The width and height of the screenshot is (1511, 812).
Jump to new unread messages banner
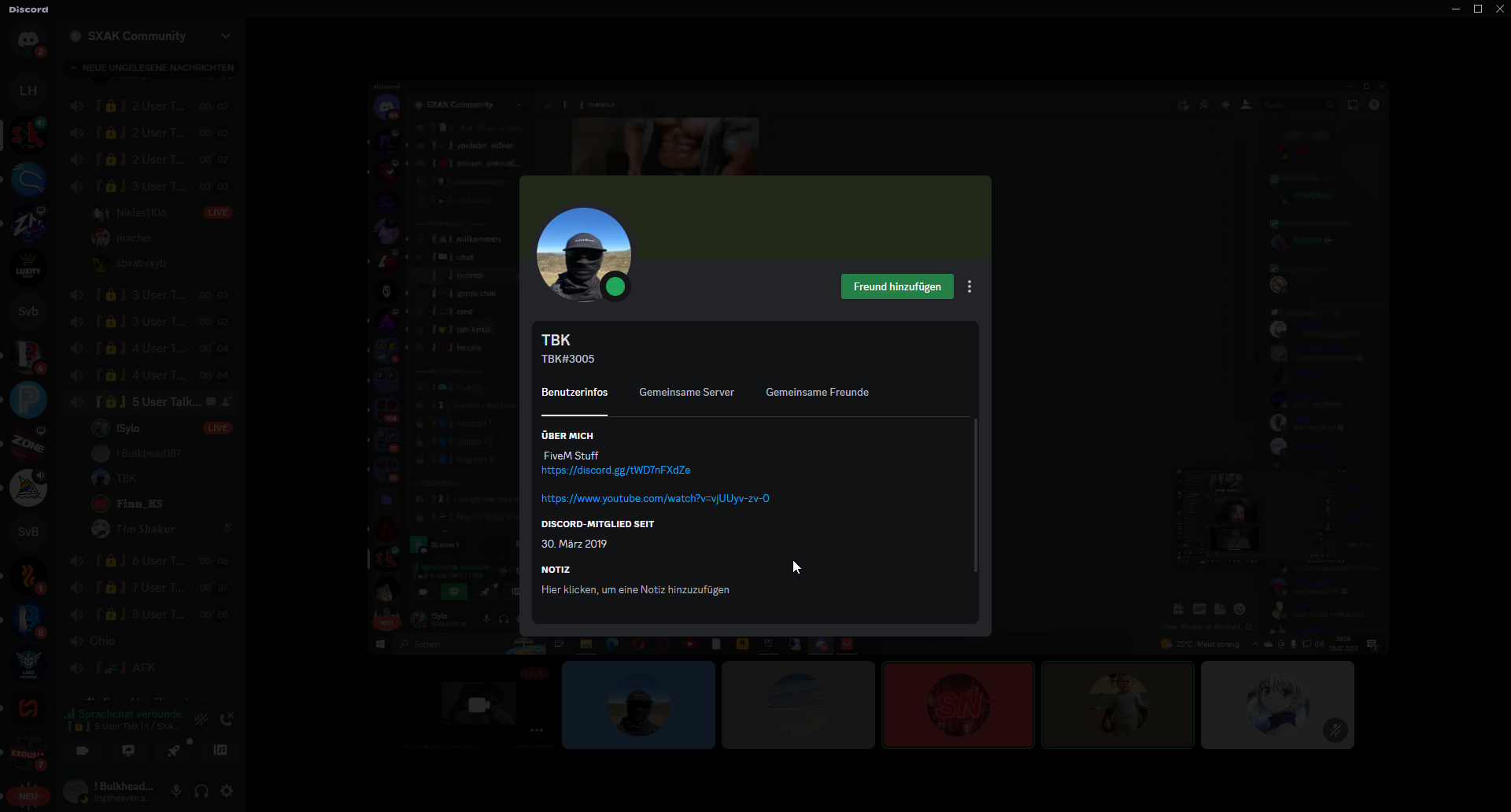tap(153, 68)
